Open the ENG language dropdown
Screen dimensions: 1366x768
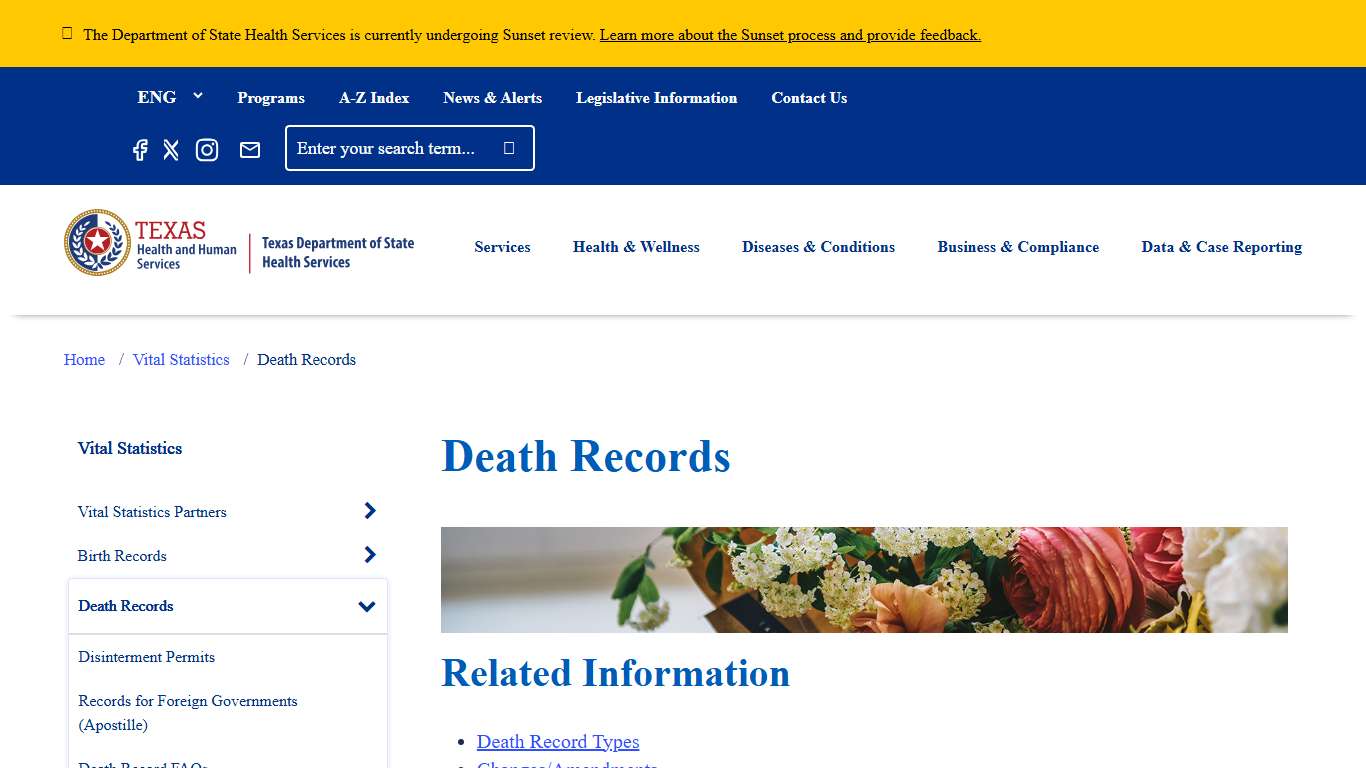(x=170, y=97)
